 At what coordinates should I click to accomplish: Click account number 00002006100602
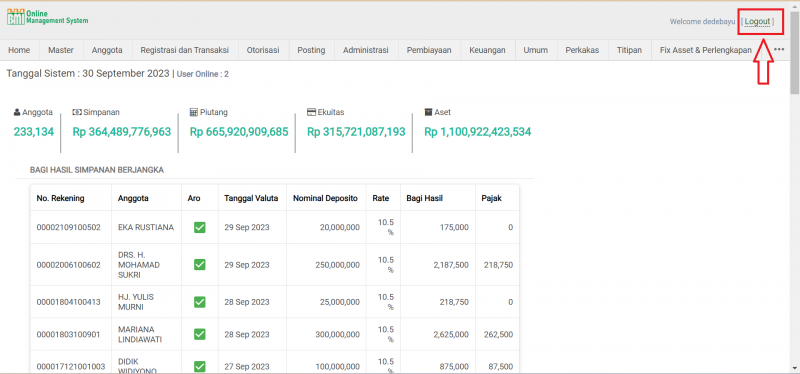(x=68, y=265)
